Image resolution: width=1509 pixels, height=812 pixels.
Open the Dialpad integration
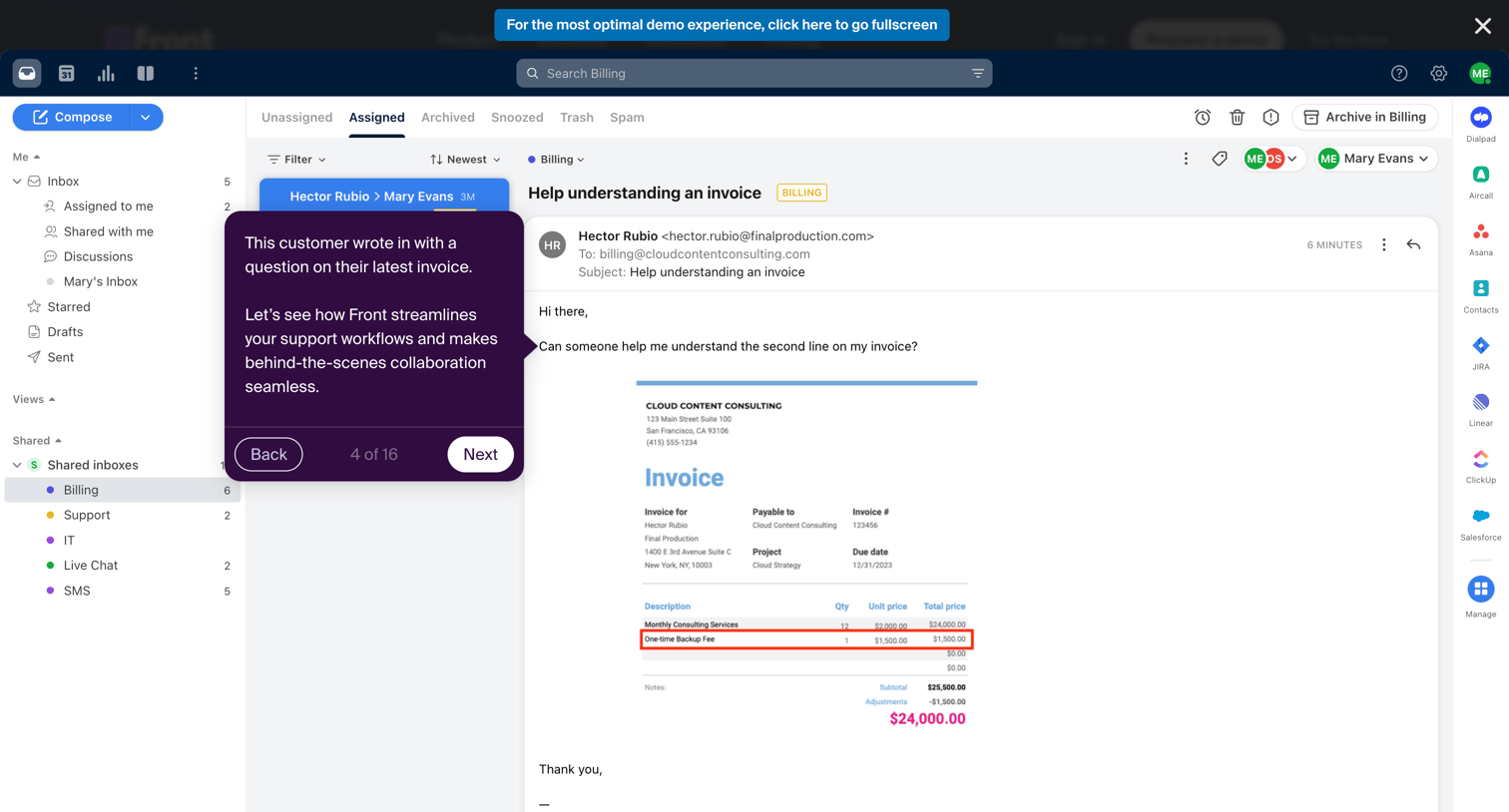point(1481,125)
